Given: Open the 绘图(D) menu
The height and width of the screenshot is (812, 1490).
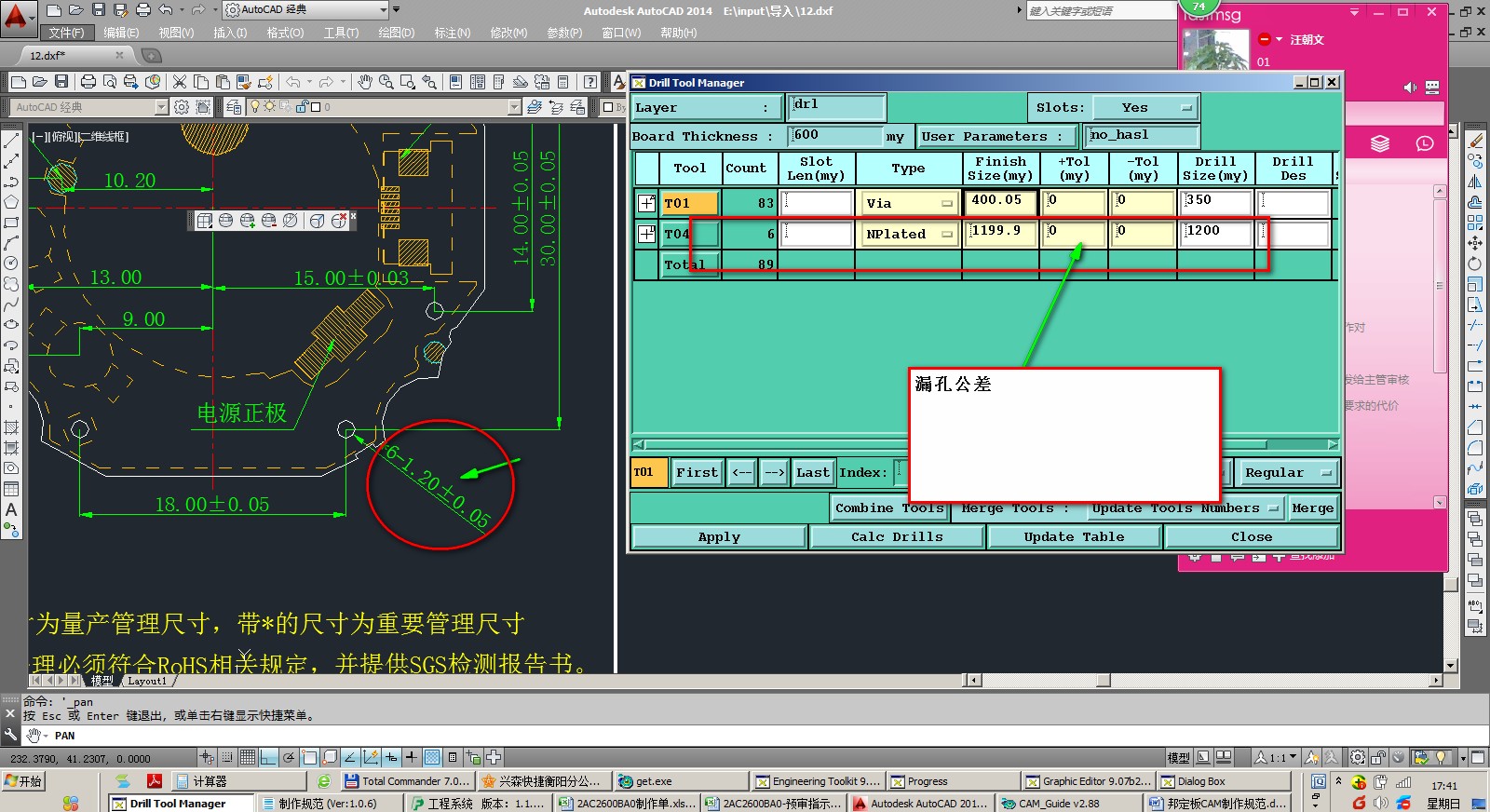Looking at the screenshot, I should pos(396,33).
